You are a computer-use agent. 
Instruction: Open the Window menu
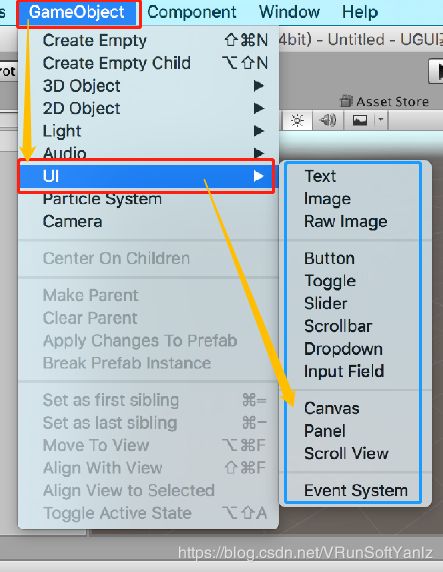289,12
